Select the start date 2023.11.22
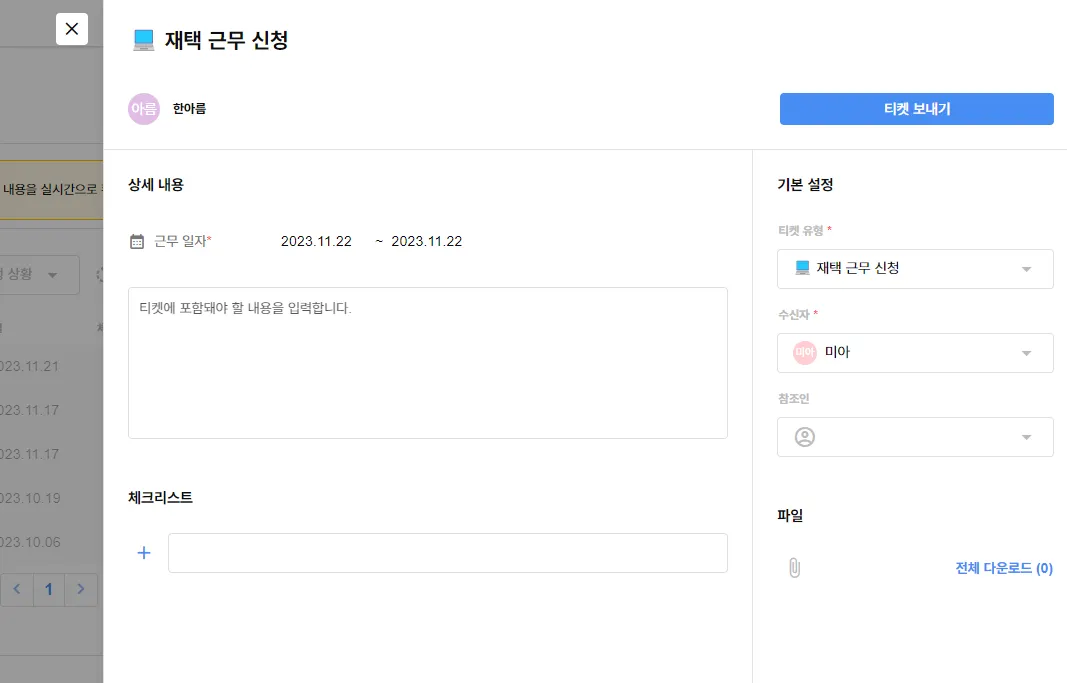Image resolution: width=1067 pixels, height=683 pixels. coord(316,242)
